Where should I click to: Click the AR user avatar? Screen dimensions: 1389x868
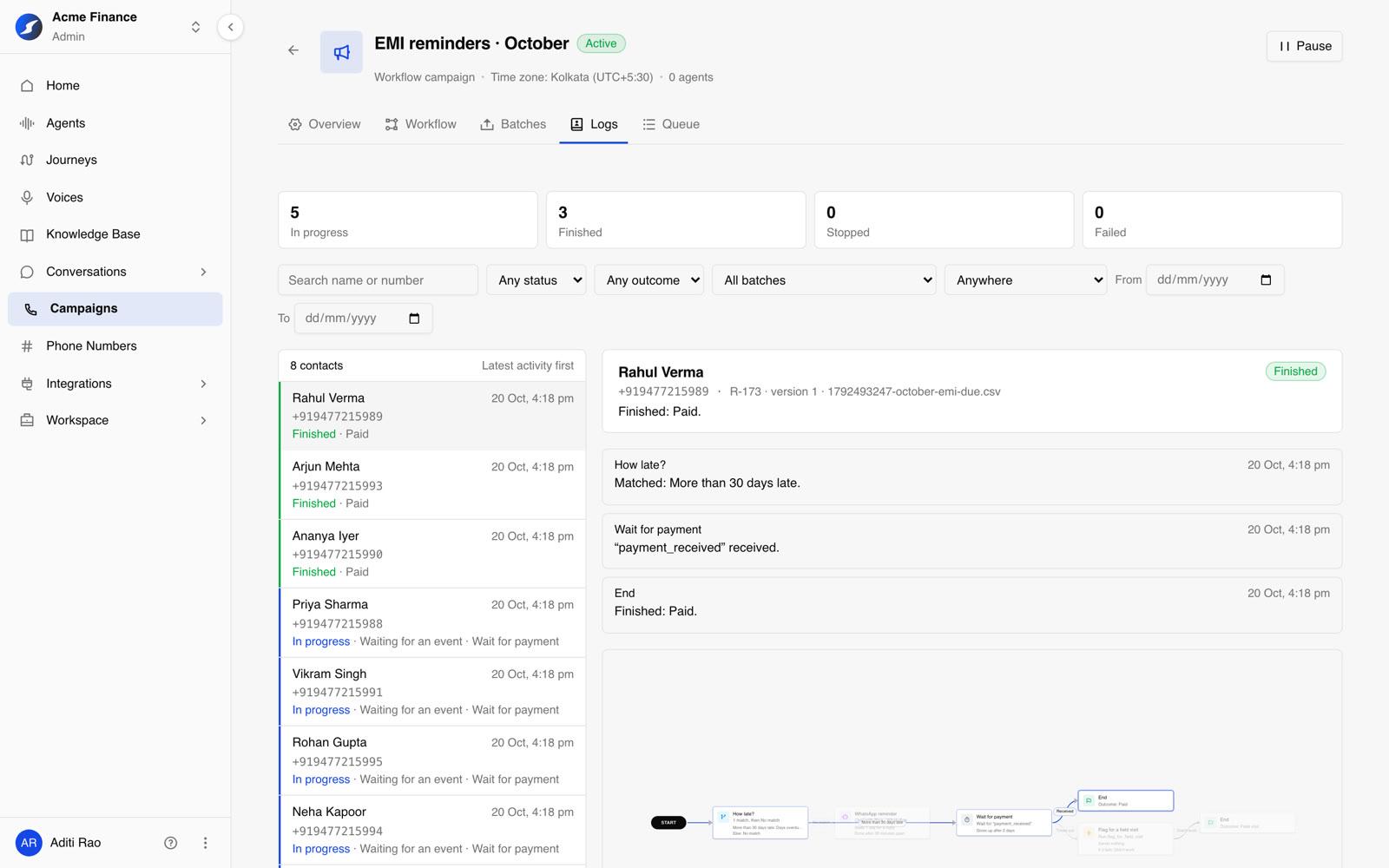(x=29, y=843)
